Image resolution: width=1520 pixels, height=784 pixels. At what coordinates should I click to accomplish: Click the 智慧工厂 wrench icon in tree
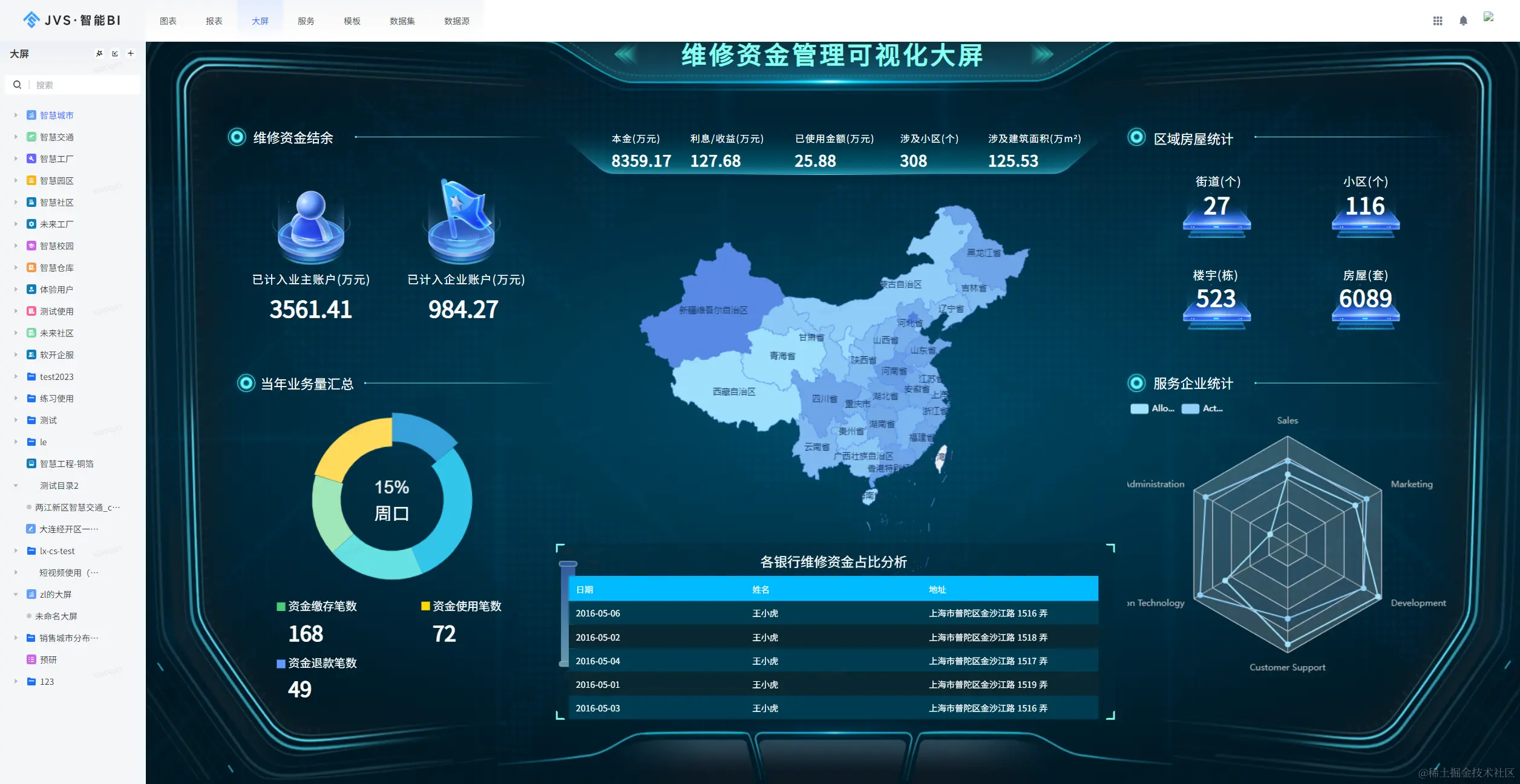31,158
